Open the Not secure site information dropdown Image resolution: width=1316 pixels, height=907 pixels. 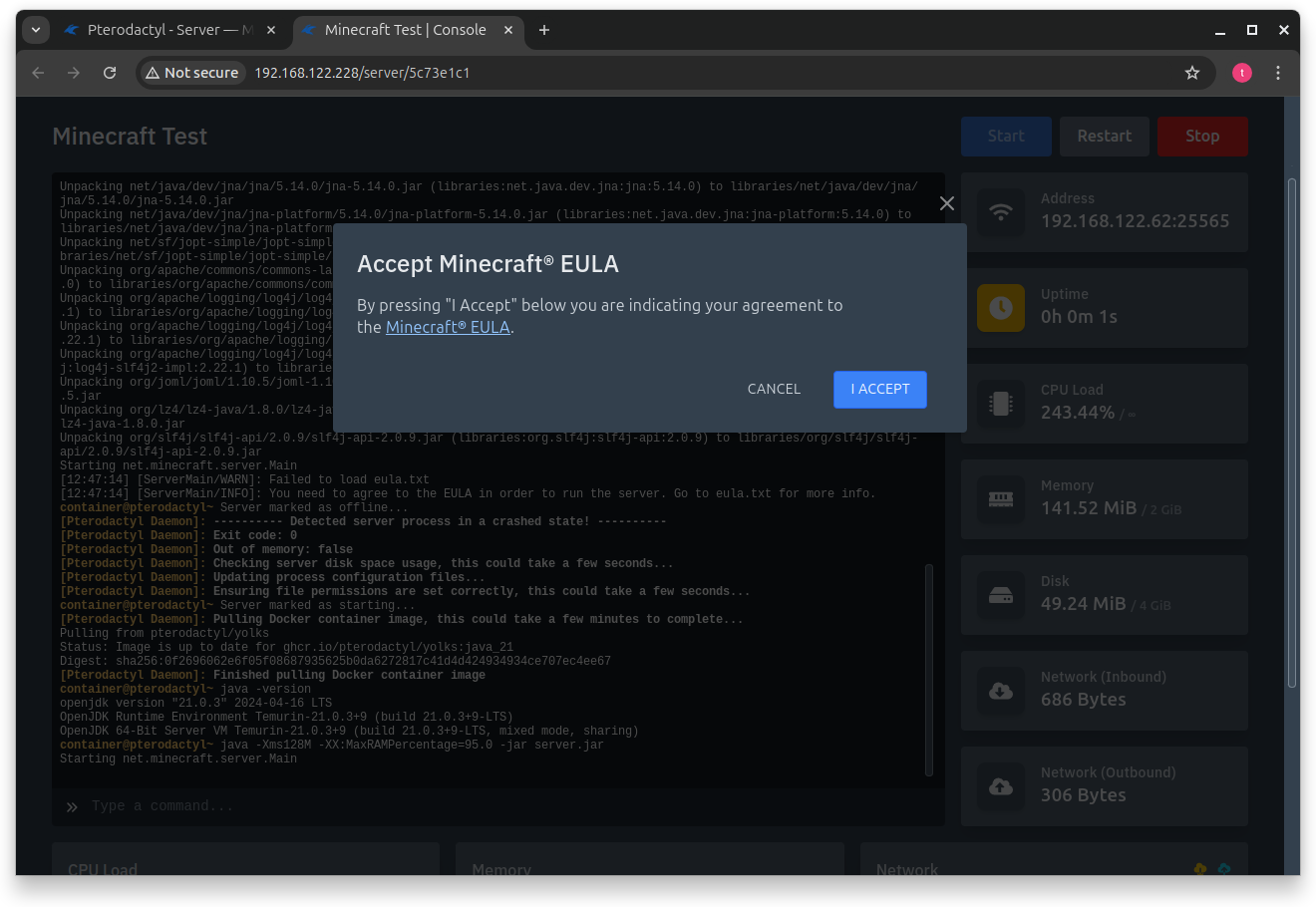tap(191, 72)
